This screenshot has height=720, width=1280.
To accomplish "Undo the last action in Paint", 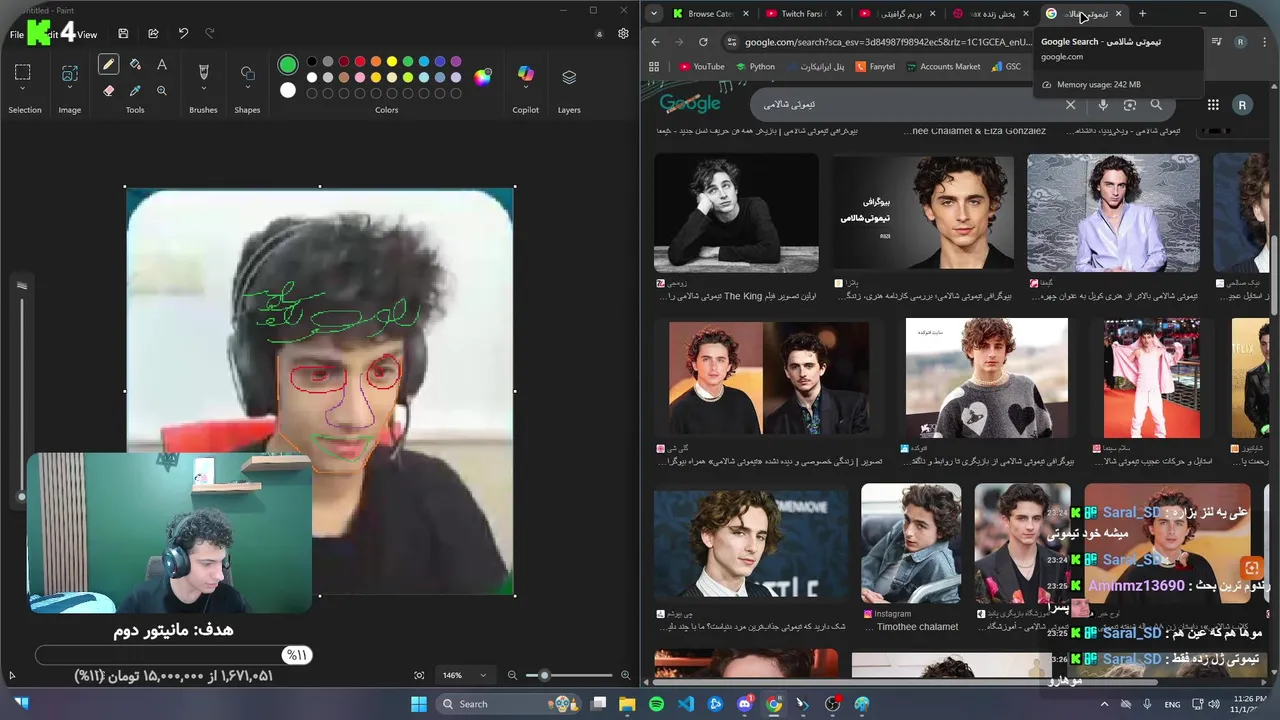I will click(183, 34).
